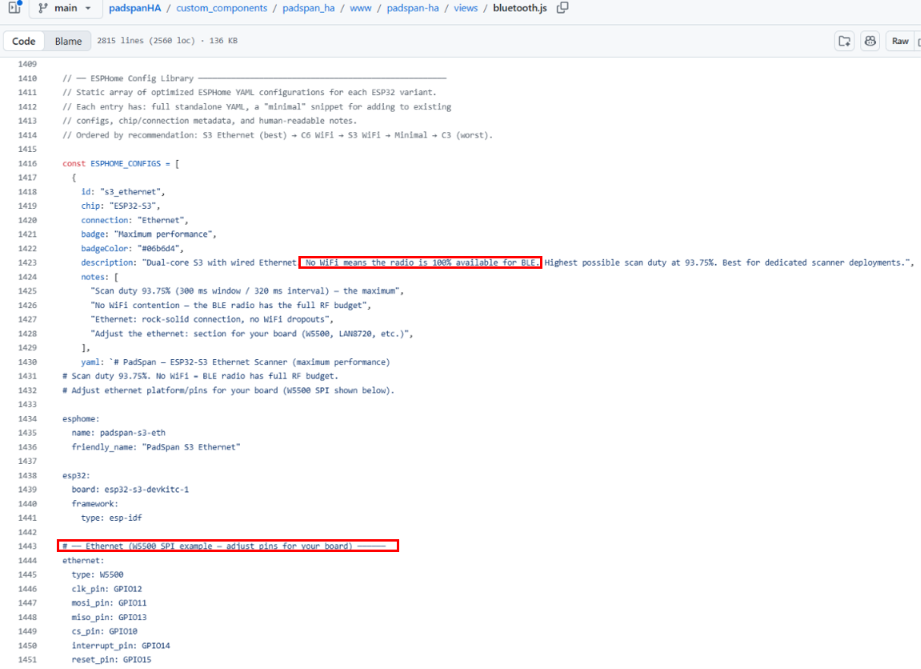Open padspanHA repository breadcrumb link
This screenshot has width=921, height=669.
tap(135, 8)
